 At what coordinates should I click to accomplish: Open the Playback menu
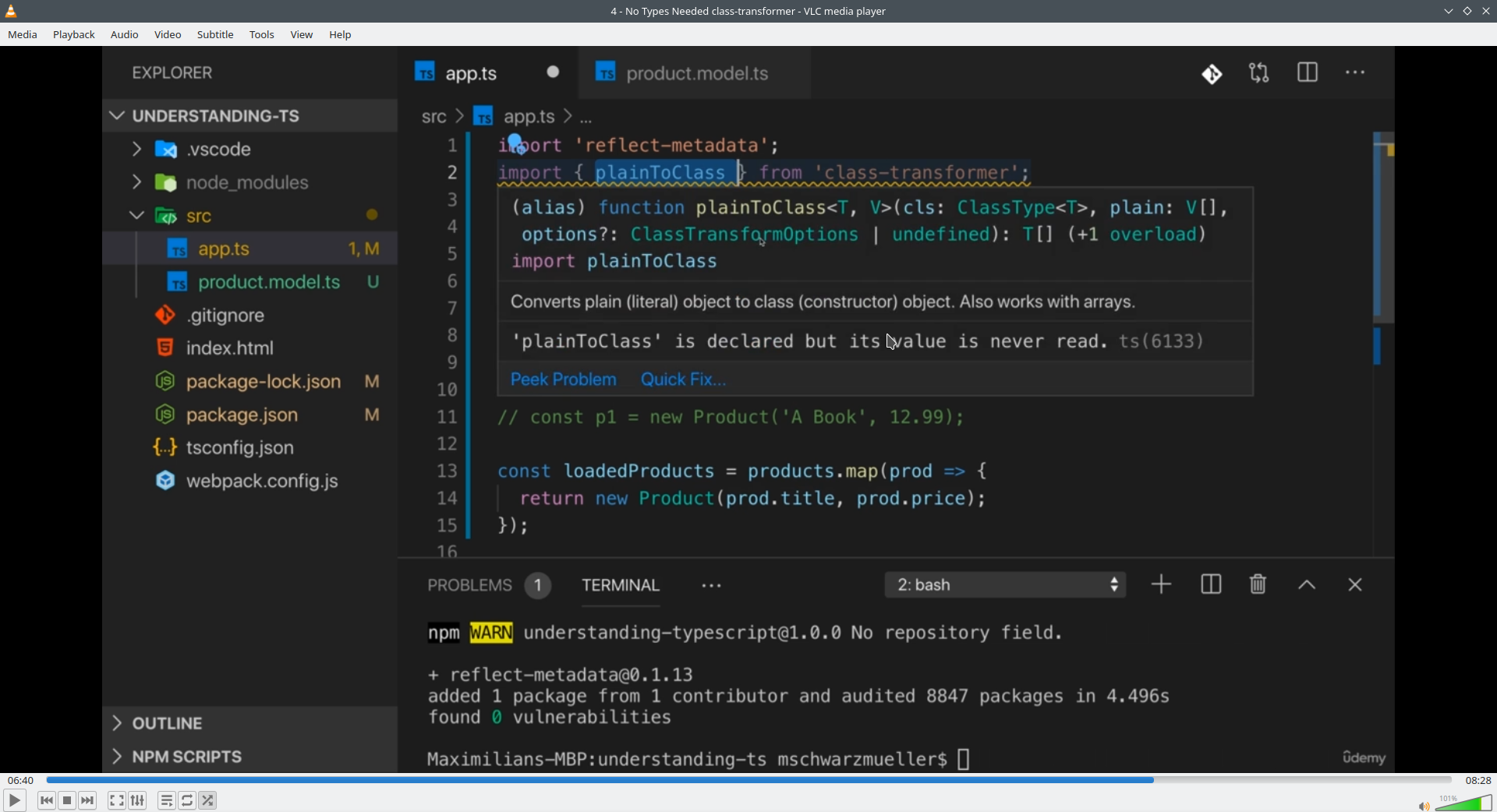(74, 35)
